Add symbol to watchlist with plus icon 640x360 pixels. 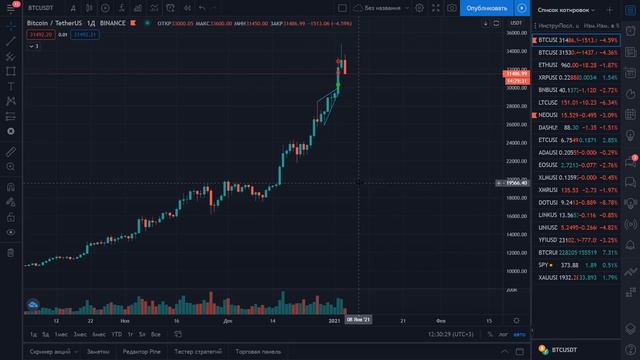(609, 10)
